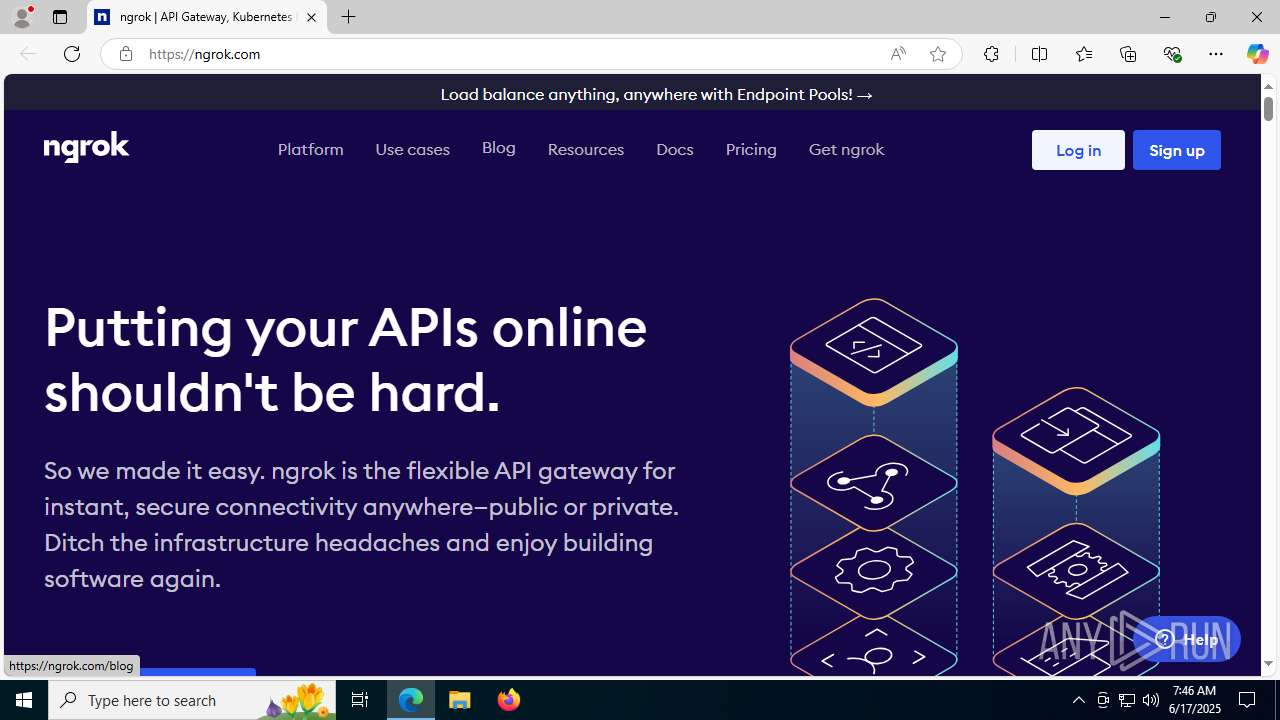The image size is (1280, 720).
Task: Close the ngrok browser tab
Action: (311, 17)
